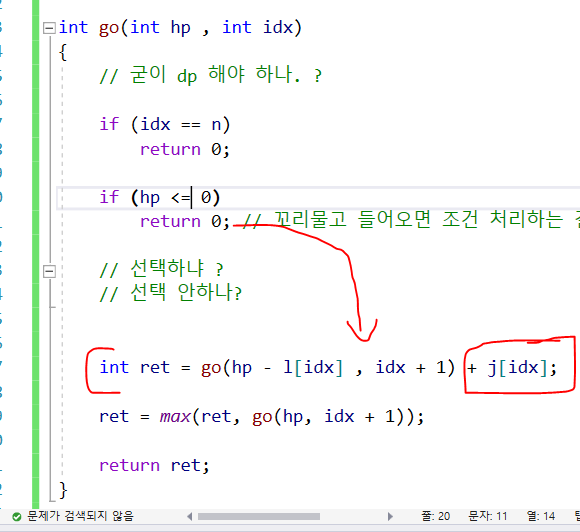Click the horizontal scrollbar thumb
Image resolution: width=580 pixels, height=532 pixels.
pos(259,516)
